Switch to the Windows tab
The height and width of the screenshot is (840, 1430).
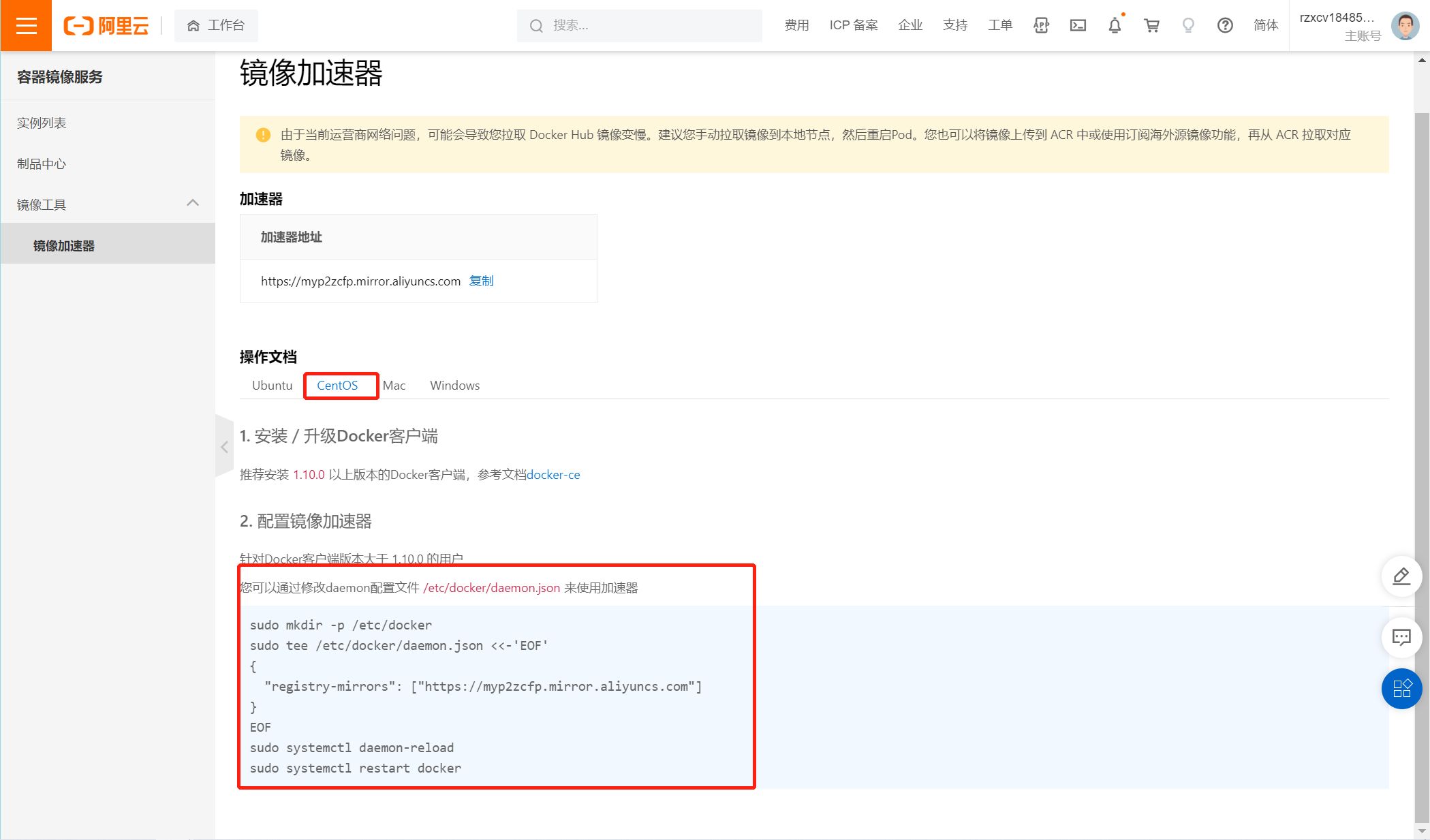tap(454, 386)
